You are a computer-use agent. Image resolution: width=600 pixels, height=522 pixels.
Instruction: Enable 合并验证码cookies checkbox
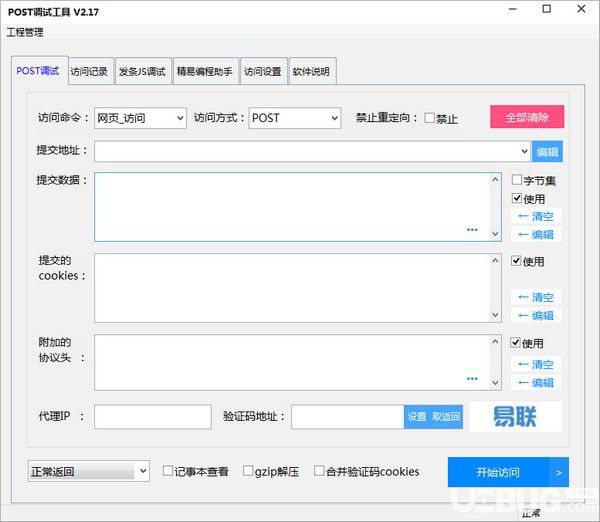tap(319, 471)
